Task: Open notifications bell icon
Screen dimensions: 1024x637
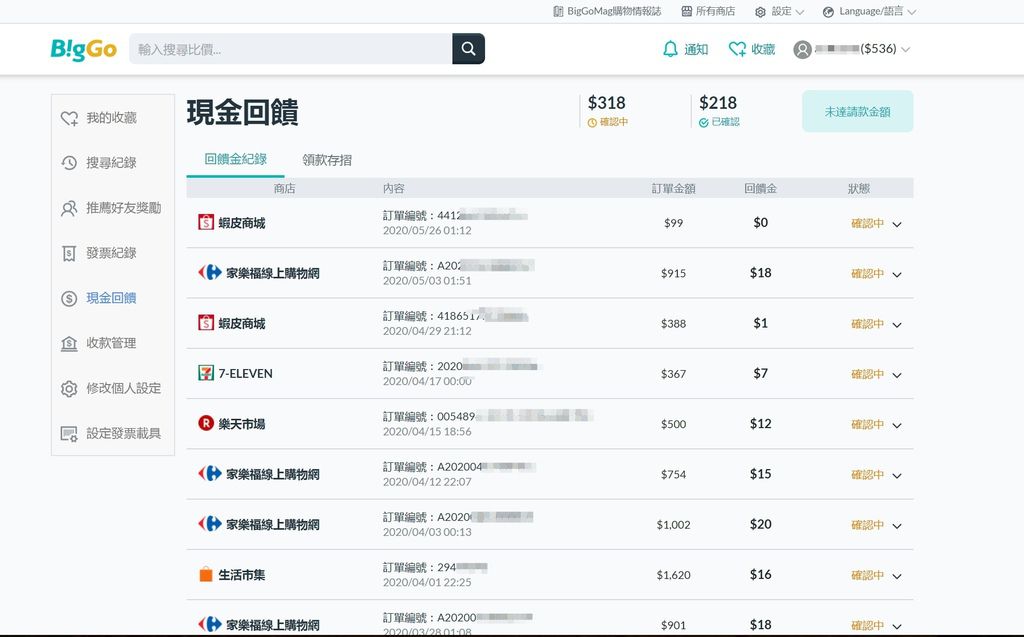Action: click(x=670, y=49)
